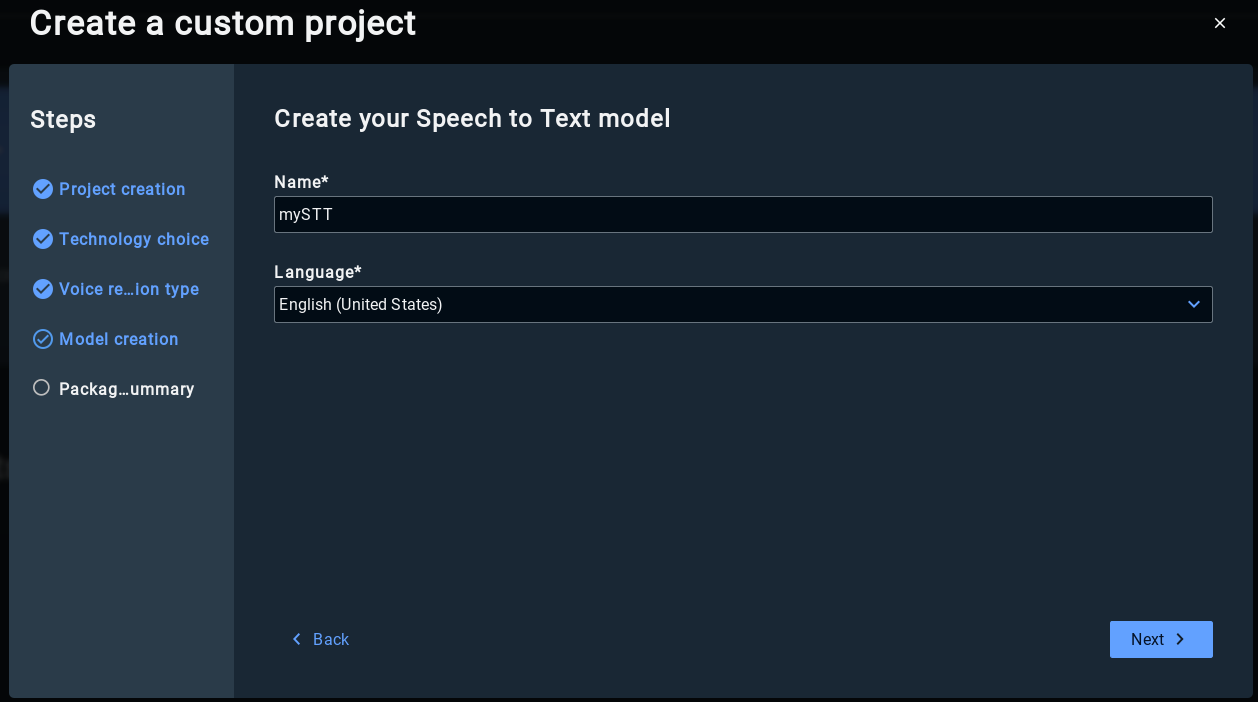Switch to the Package summary step label
The width and height of the screenshot is (1258, 702).
coord(127,389)
